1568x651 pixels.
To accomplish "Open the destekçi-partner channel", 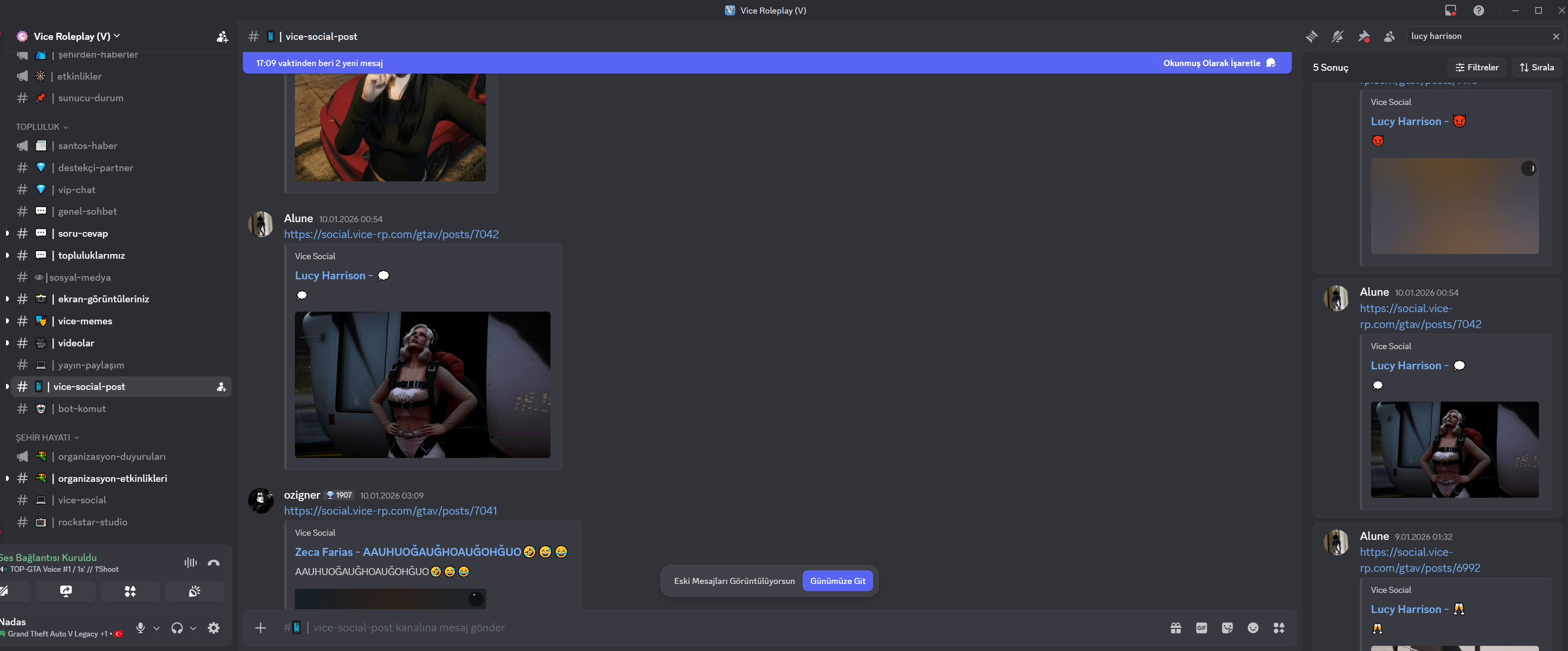I will click(x=121, y=168).
